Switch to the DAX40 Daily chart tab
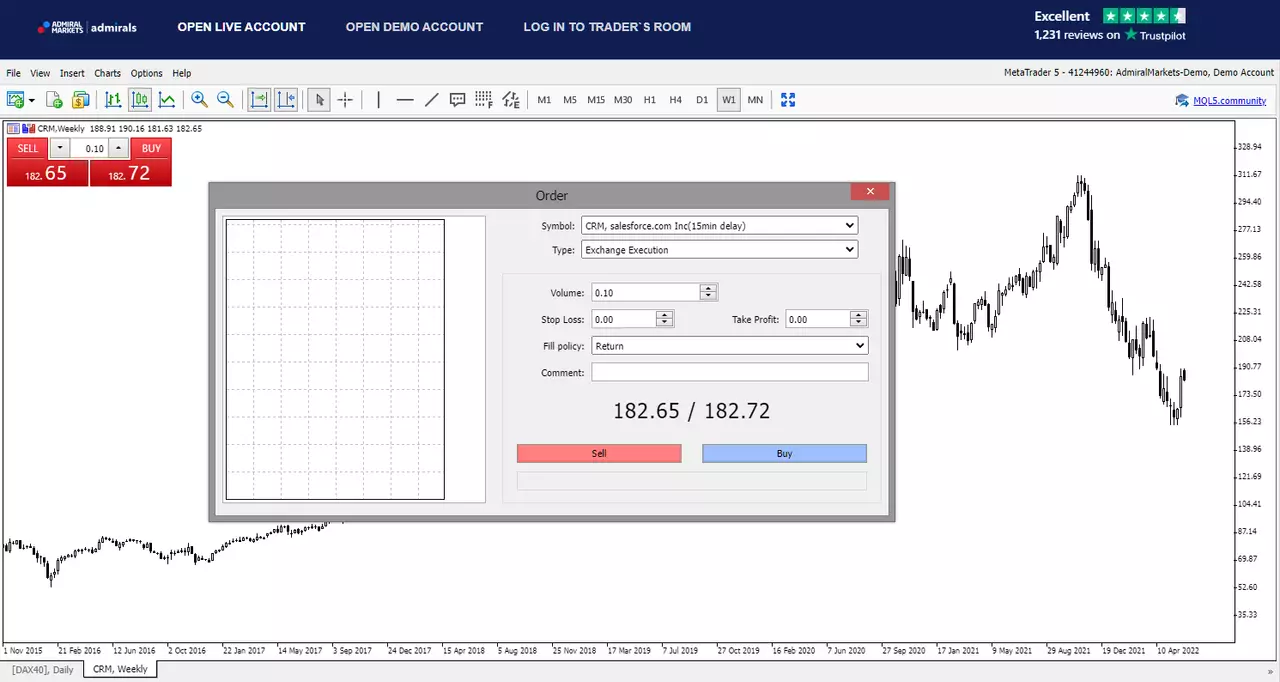The height and width of the screenshot is (682, 1280). click(x=42, y=669)
